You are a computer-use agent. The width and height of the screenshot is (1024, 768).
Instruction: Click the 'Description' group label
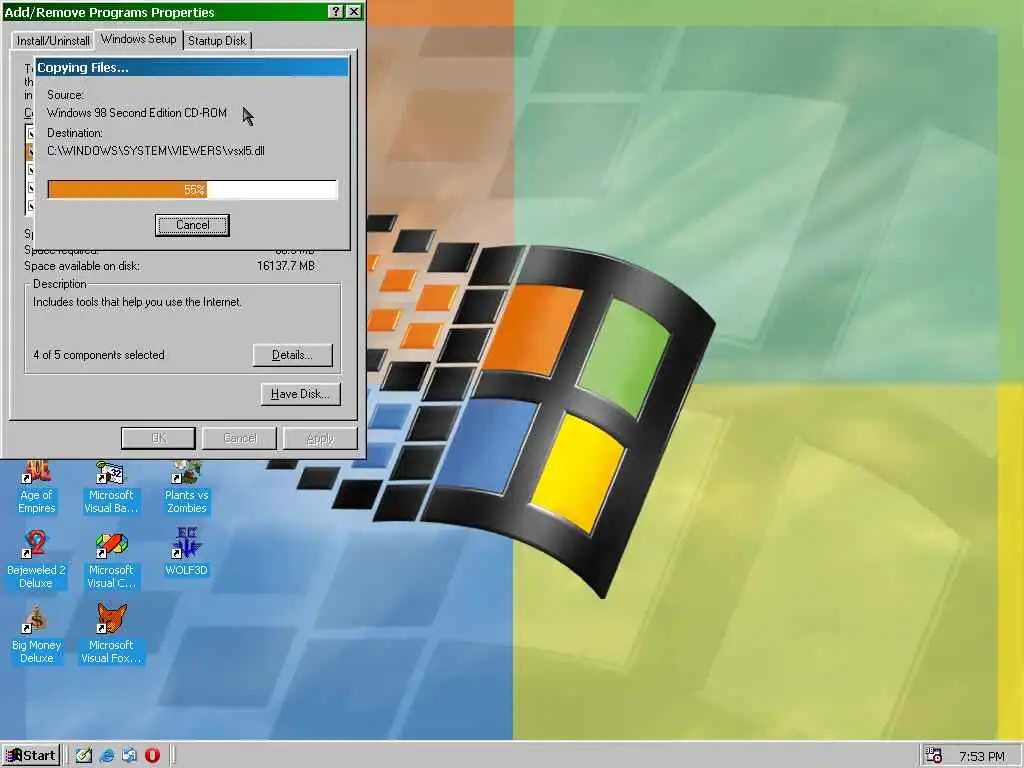(x=59, y=283)
